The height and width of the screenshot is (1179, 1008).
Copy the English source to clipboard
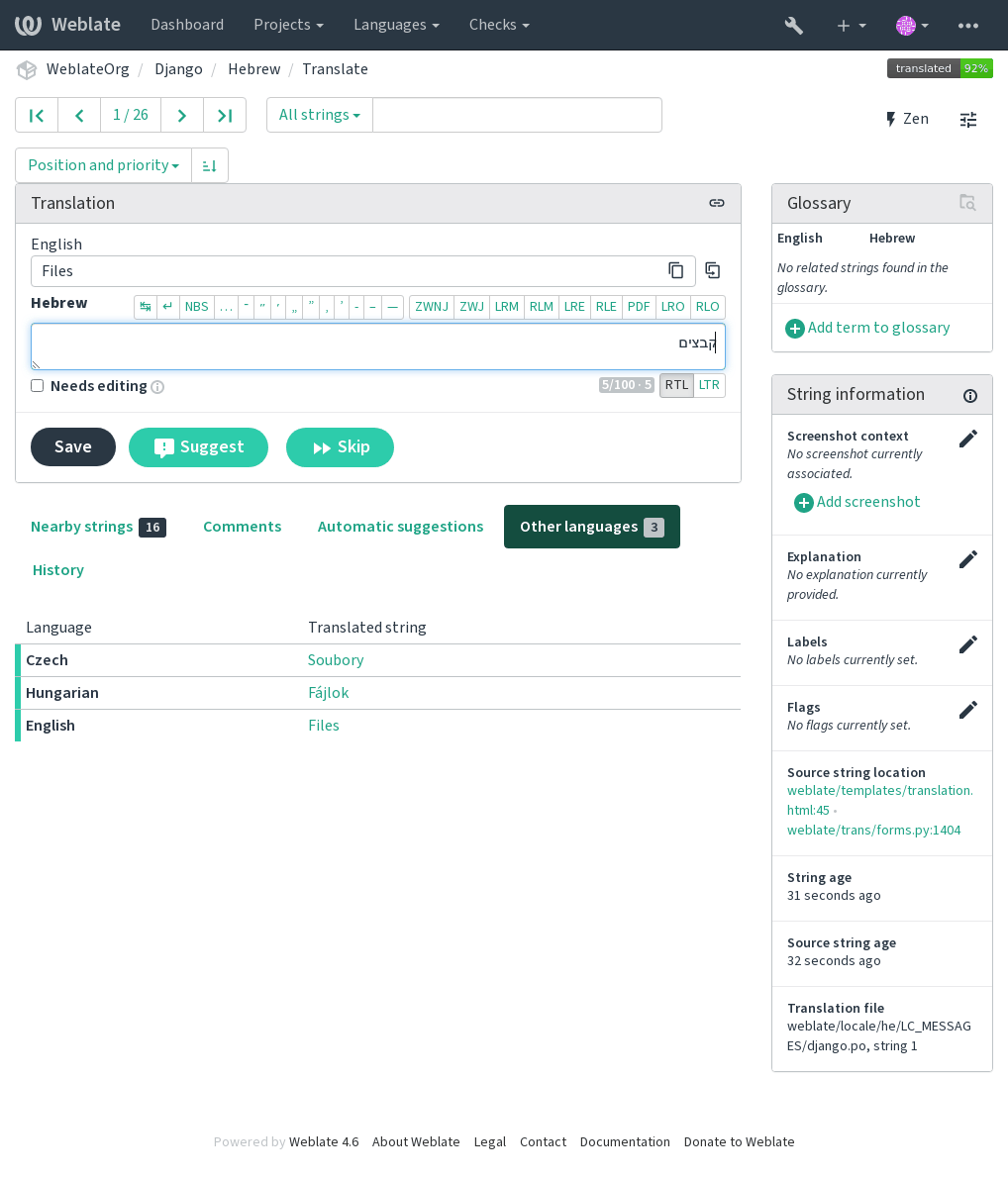[675, 270]
